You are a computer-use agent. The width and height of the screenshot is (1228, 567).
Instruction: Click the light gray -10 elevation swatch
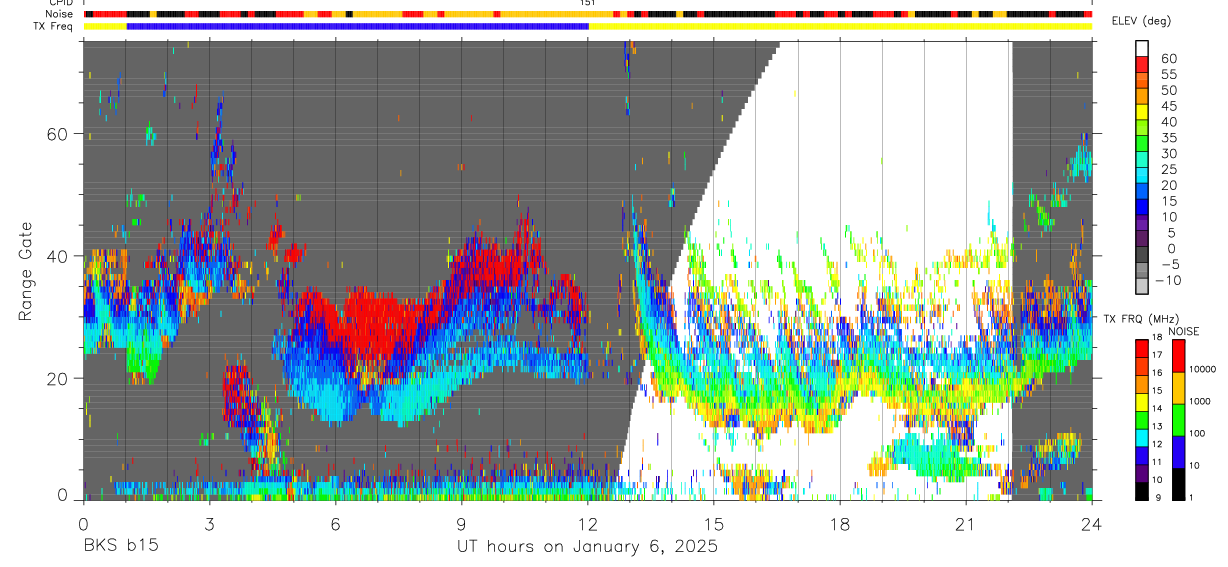(x=1142, y=288)
